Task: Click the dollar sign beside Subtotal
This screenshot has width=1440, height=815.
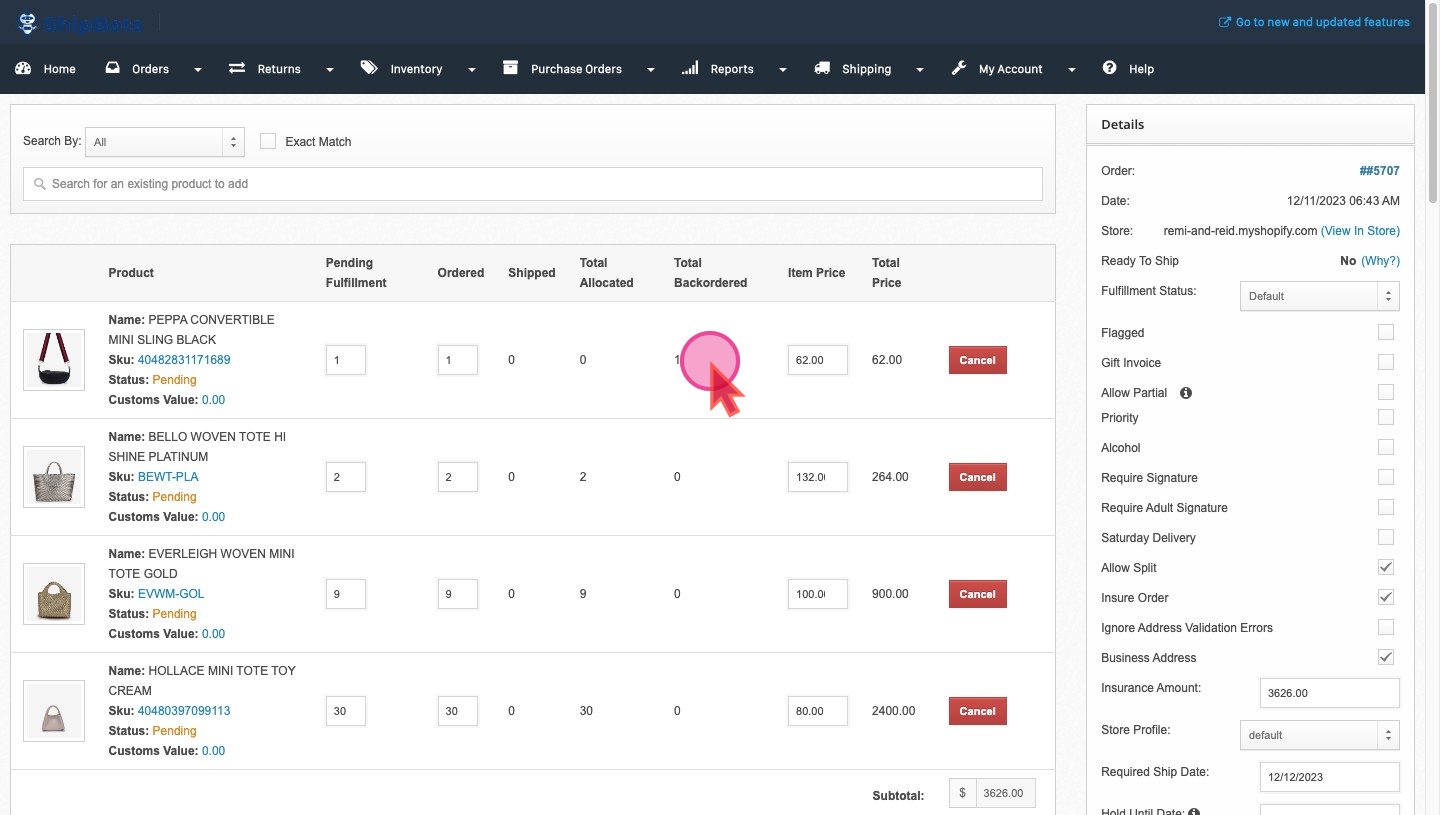Action: (x=962, y=793)
